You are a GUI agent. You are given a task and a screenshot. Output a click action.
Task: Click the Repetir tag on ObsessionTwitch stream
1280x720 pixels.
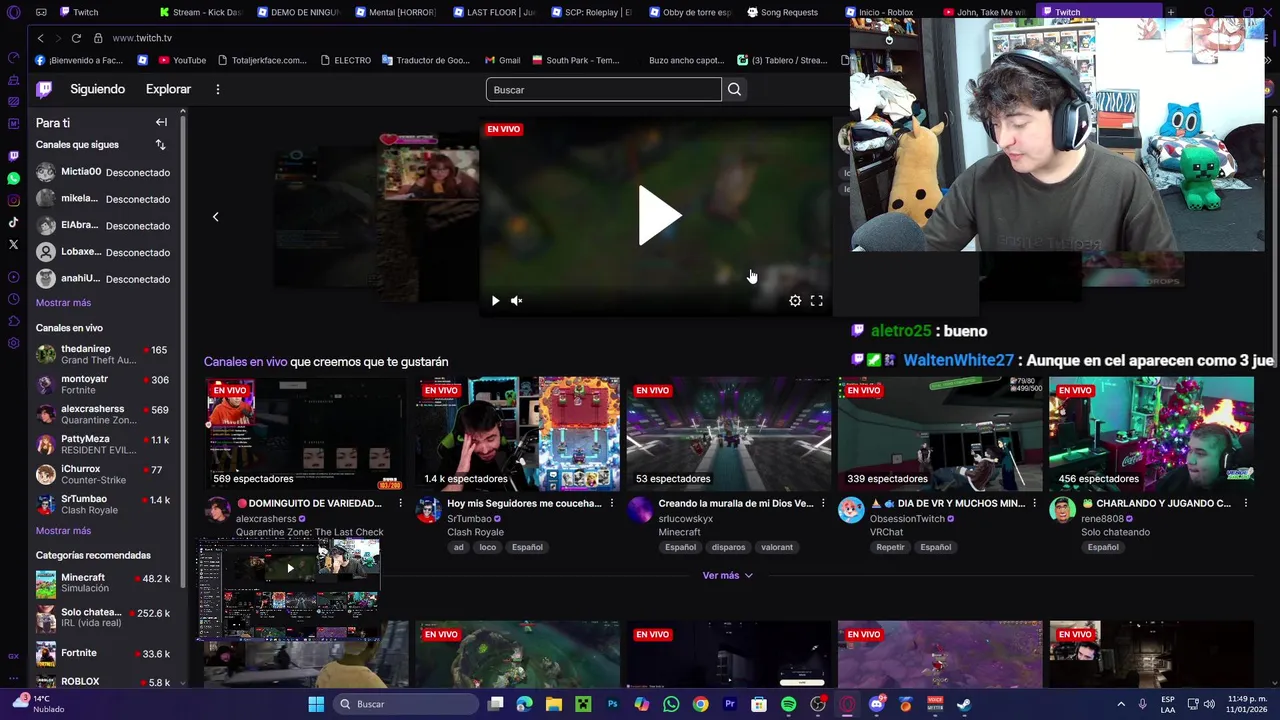pos(890,547)
